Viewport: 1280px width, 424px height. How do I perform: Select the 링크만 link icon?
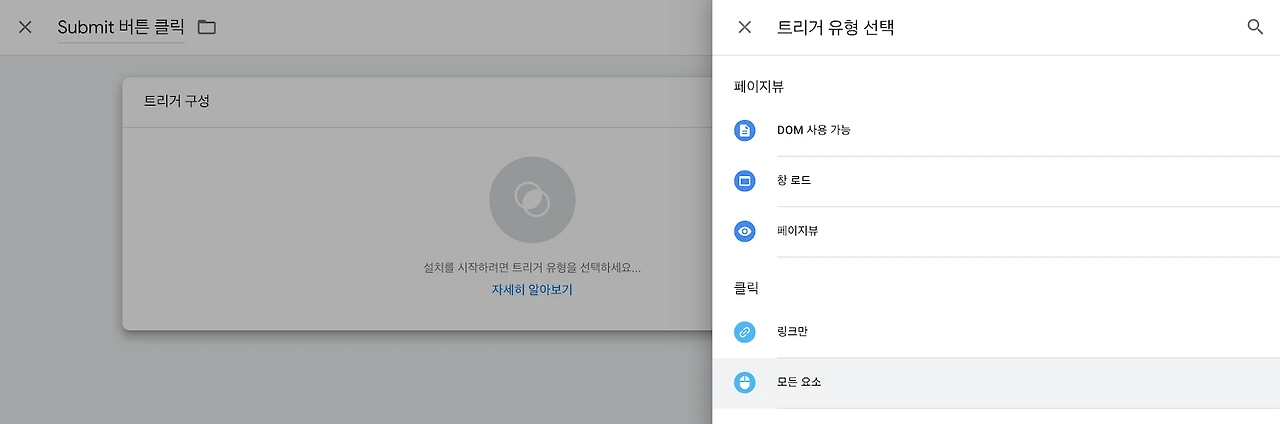744,332
